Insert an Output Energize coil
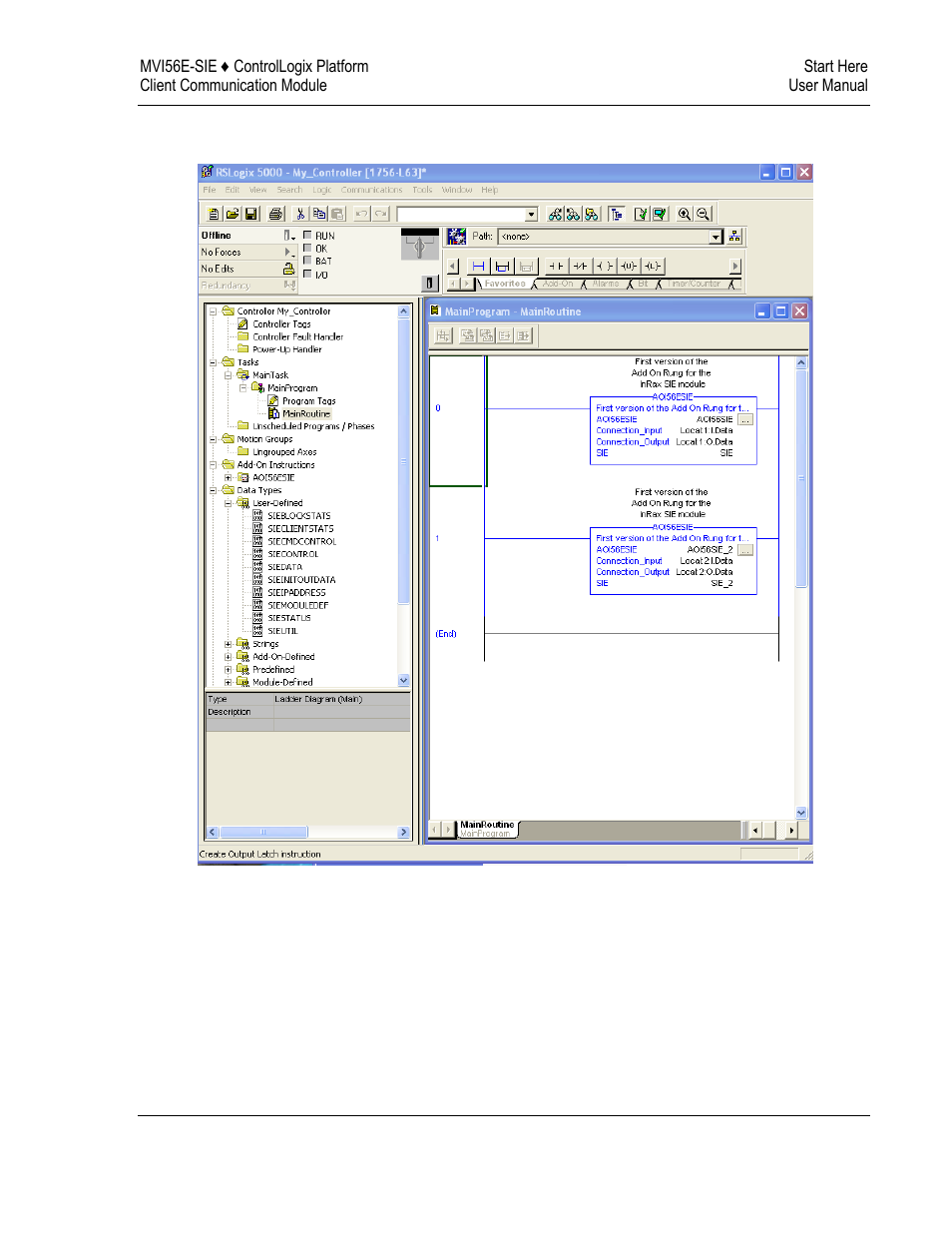 604,266
